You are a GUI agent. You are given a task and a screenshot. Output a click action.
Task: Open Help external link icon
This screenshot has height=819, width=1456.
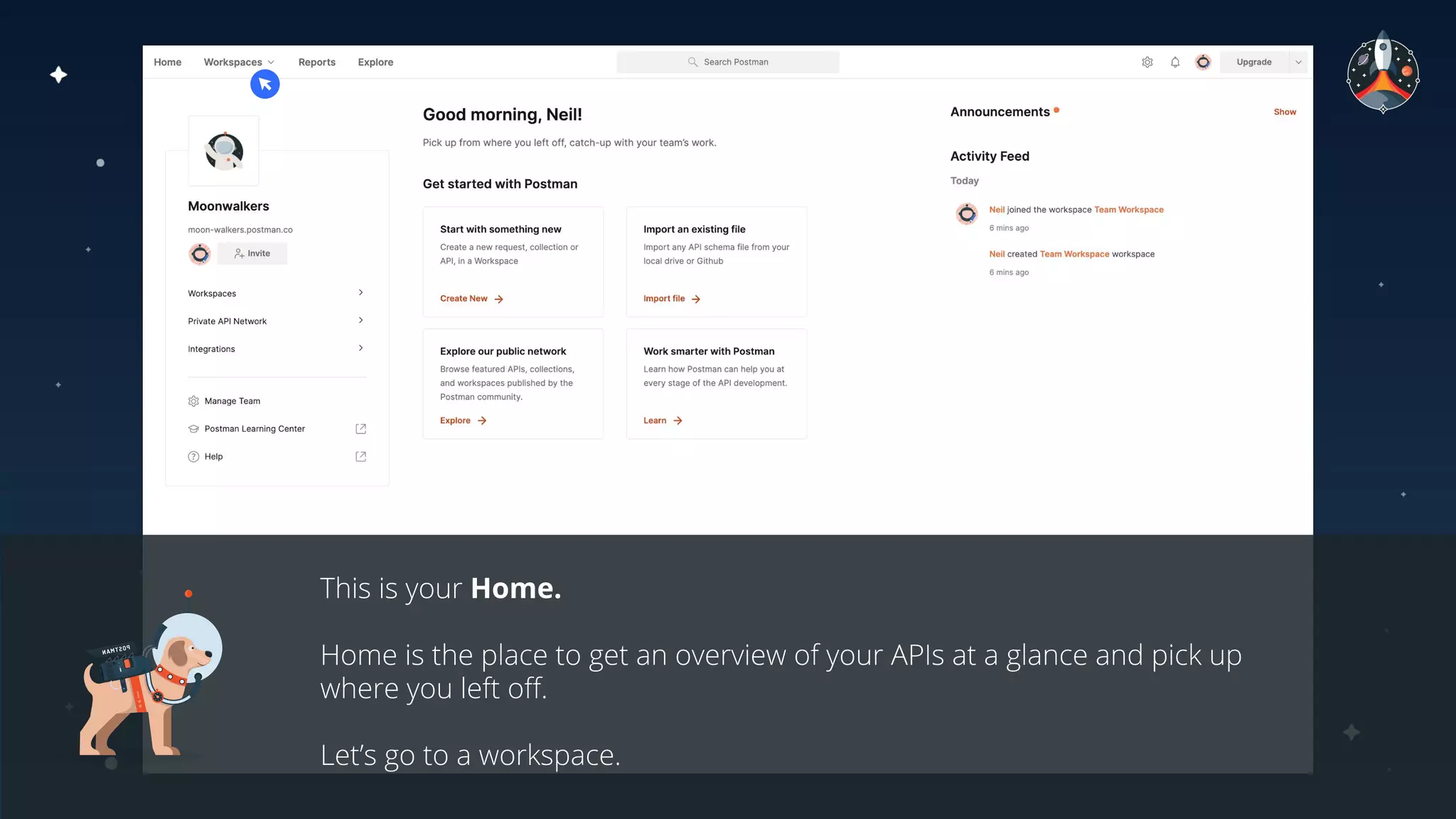[x=360, y=456]
